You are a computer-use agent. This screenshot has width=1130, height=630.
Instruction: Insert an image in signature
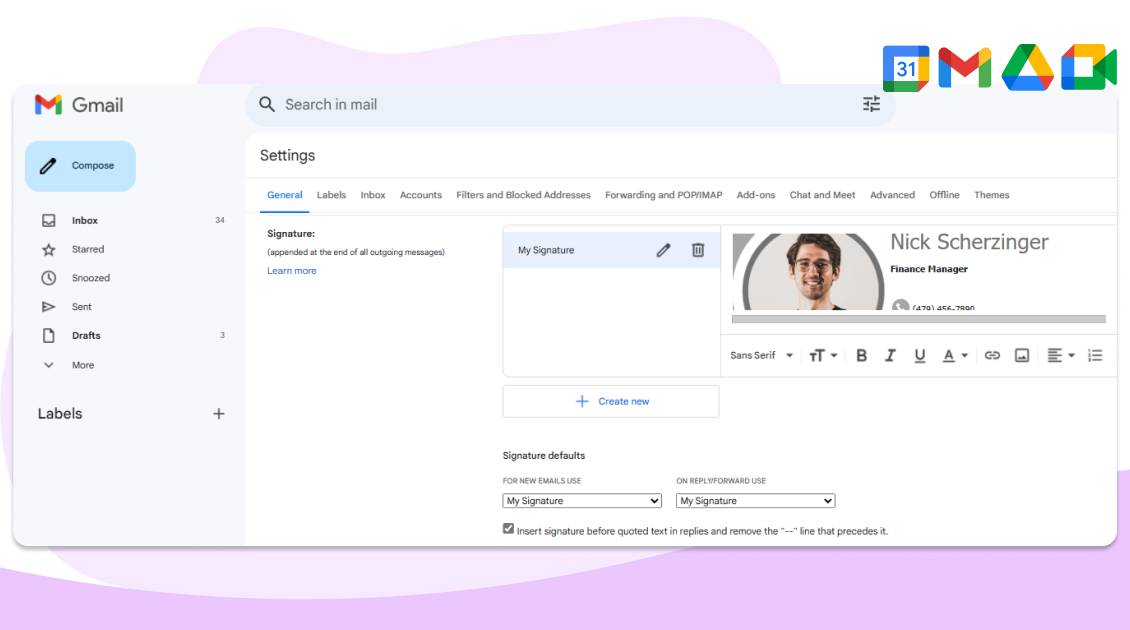pyautogui.click(x=1022, y=355)
